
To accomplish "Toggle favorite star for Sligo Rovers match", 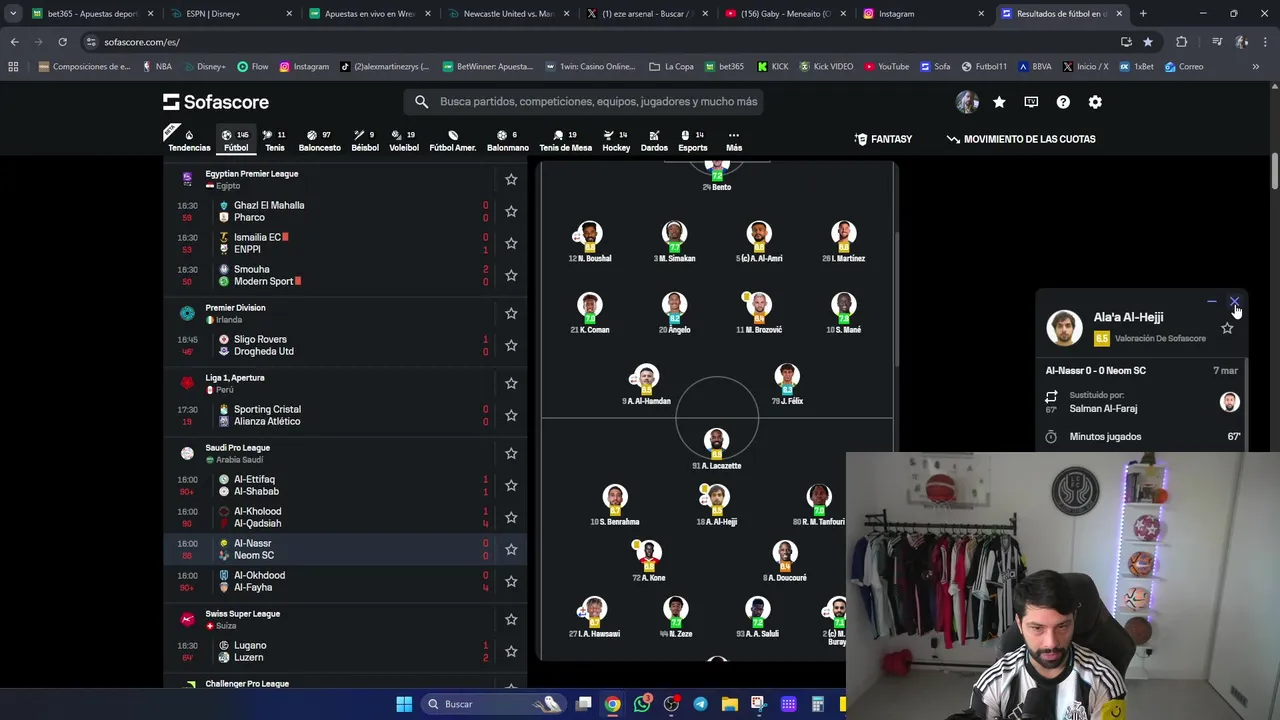I will click(511, 345).
